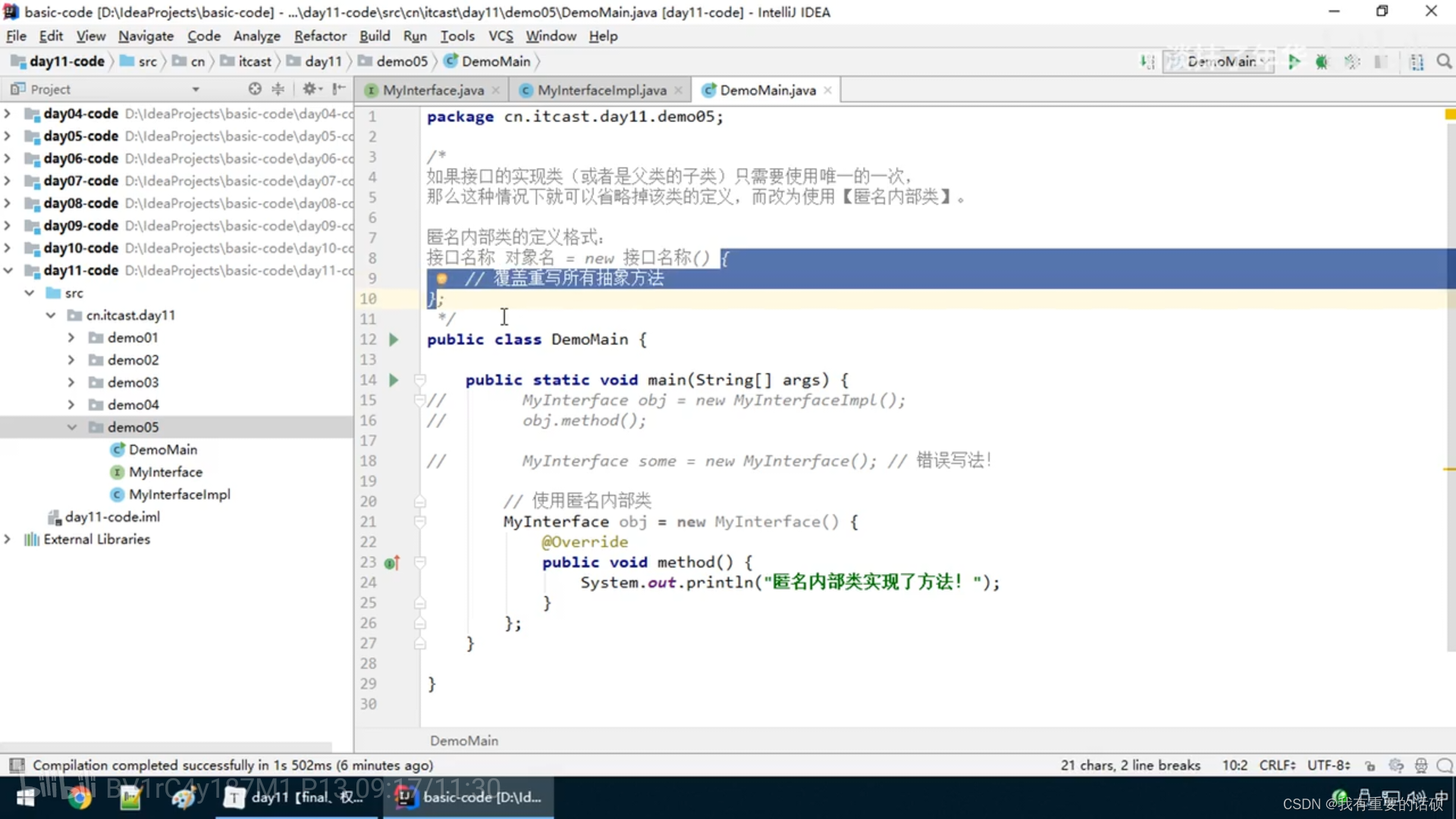The width and height of the screenshot is (1456, 819).
Task: Toggle tool window bars icon at bottom-left
Action: [17, 765]
